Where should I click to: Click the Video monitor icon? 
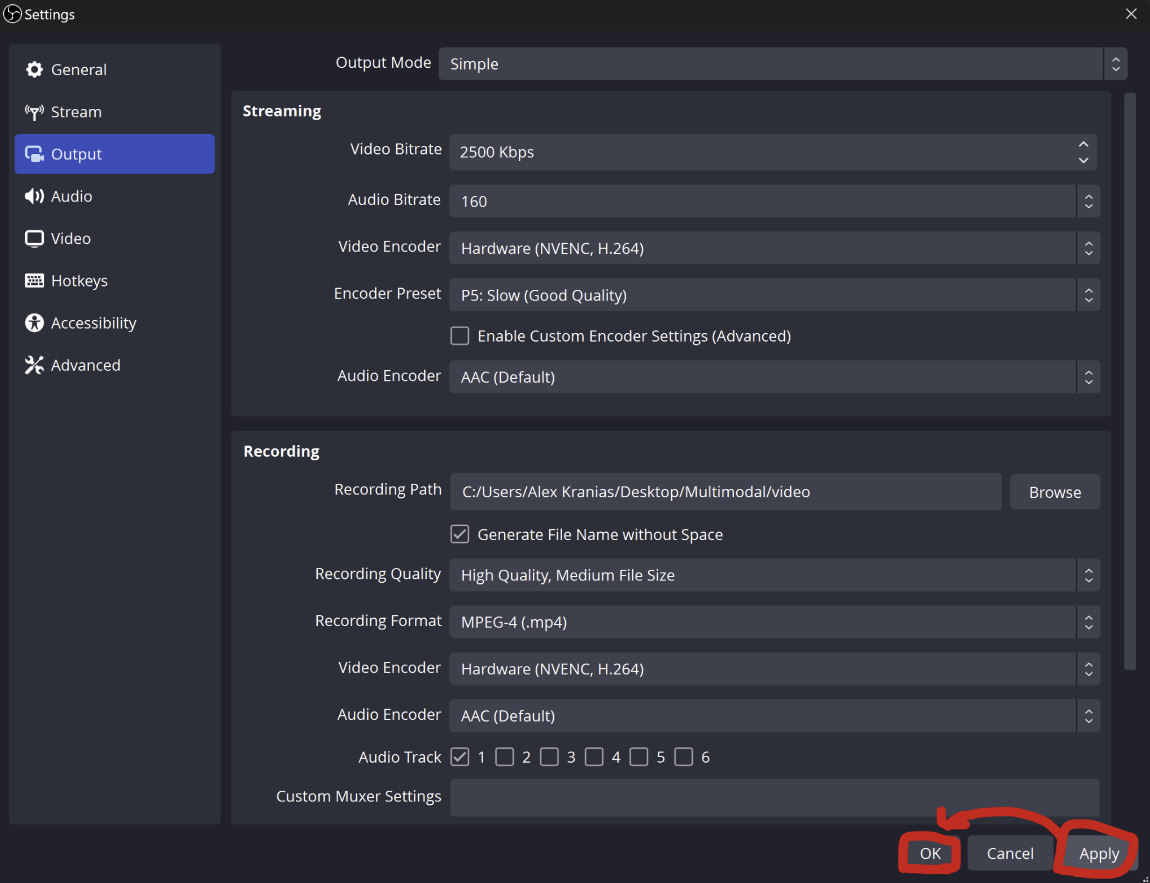tap(35, 239)
